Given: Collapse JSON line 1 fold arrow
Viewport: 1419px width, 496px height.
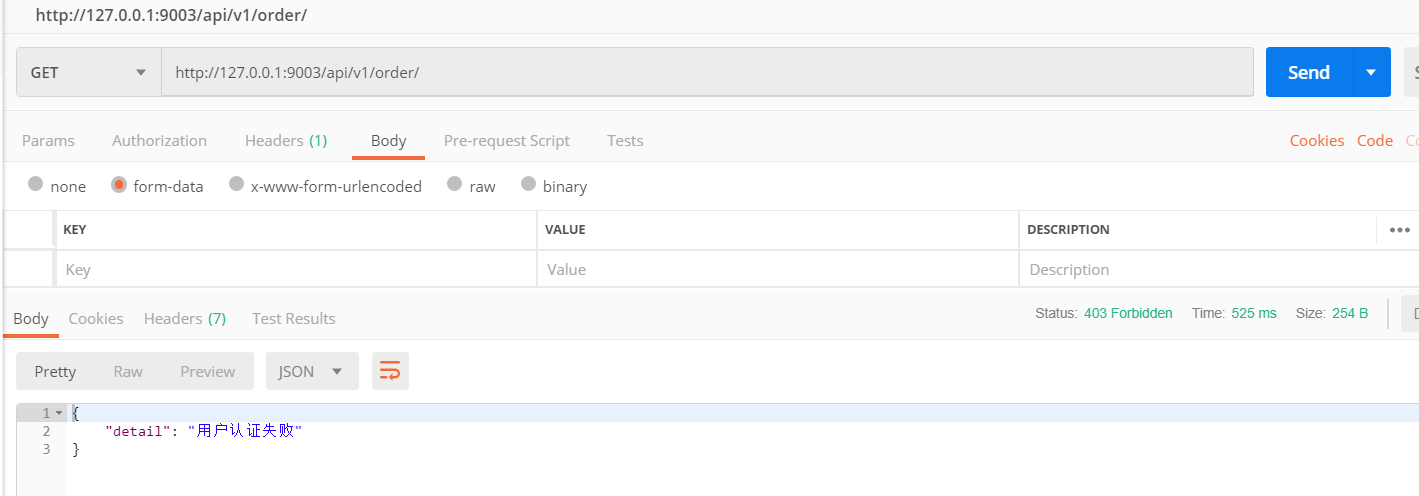Looking at the screenshot, I should 59,413.
